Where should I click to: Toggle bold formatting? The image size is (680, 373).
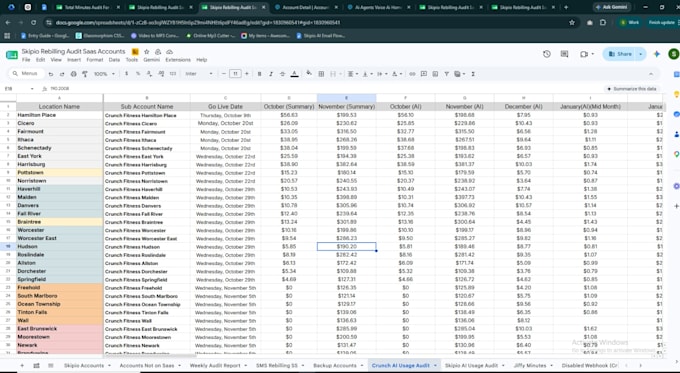coord(259,74)
